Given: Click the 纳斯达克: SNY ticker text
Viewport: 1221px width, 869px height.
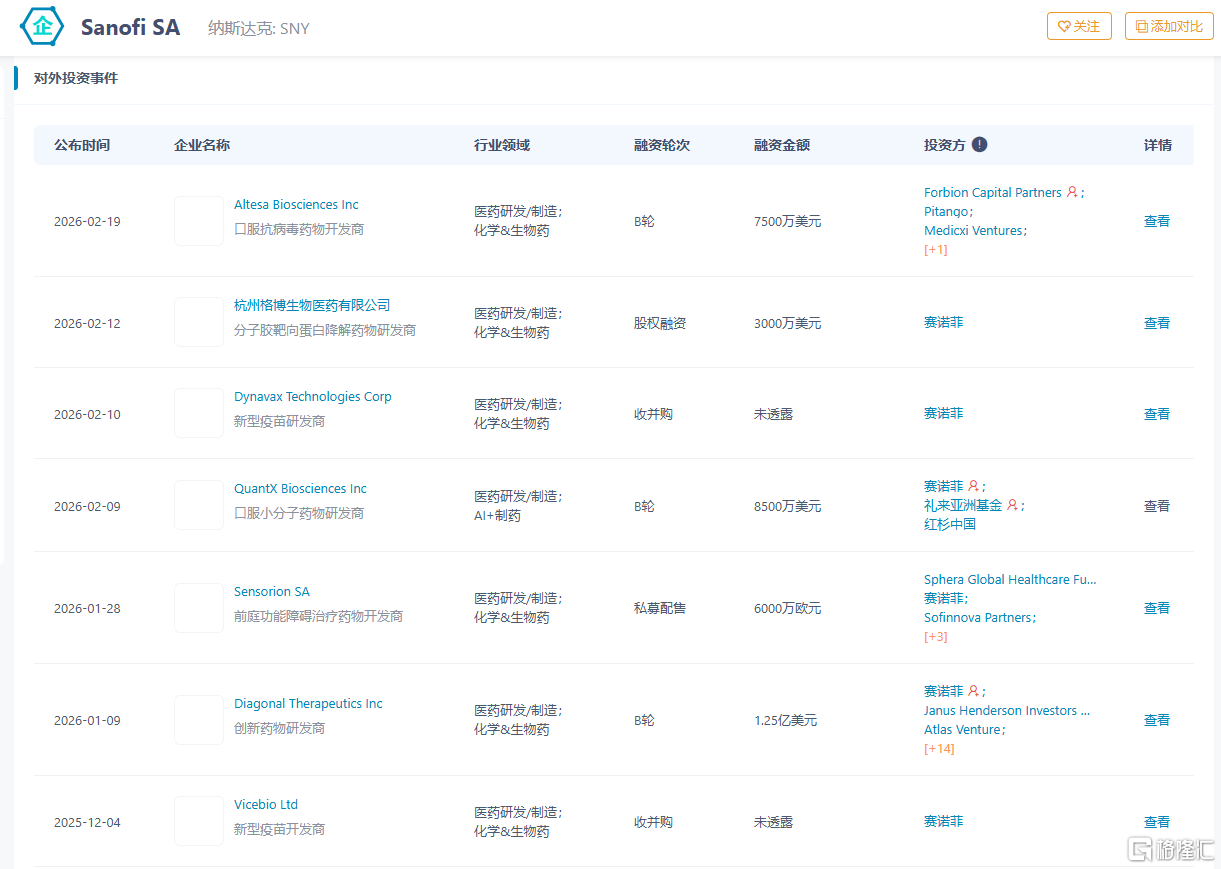Looking at the screenshot, I should [x=259, y=28].
